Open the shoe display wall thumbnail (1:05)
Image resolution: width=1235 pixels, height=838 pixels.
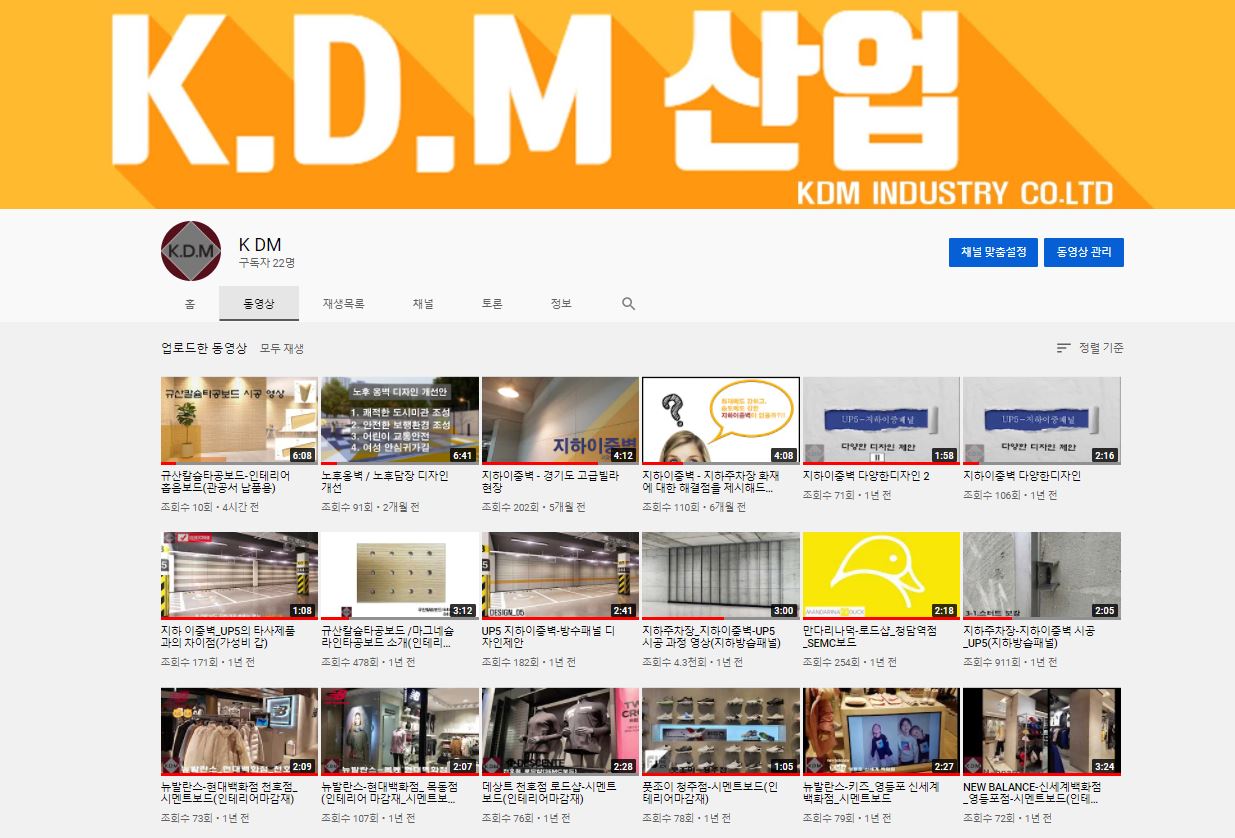721,732
